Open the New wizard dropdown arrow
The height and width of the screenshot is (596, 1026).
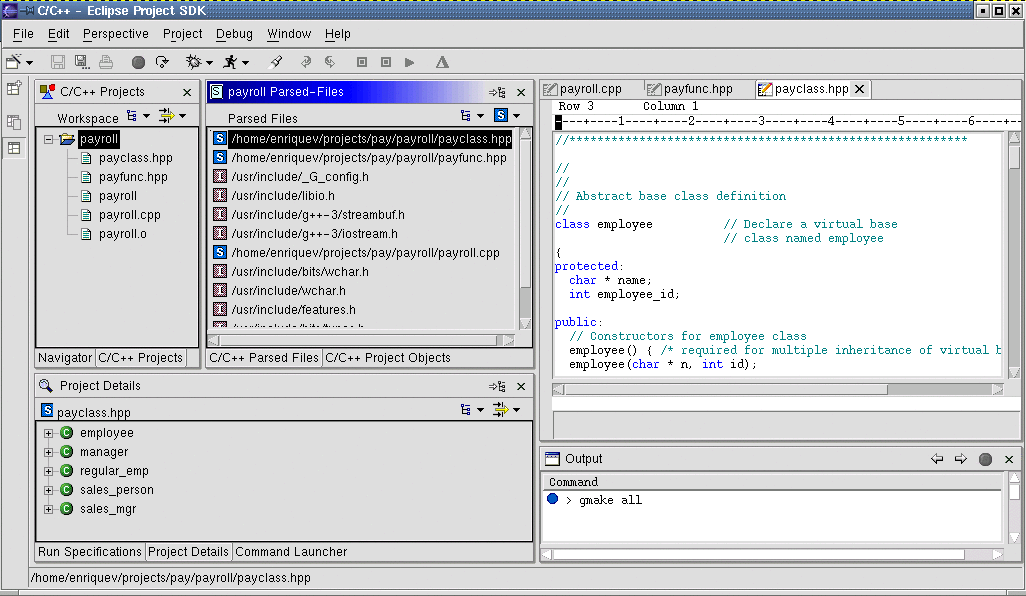coord(29,63)
